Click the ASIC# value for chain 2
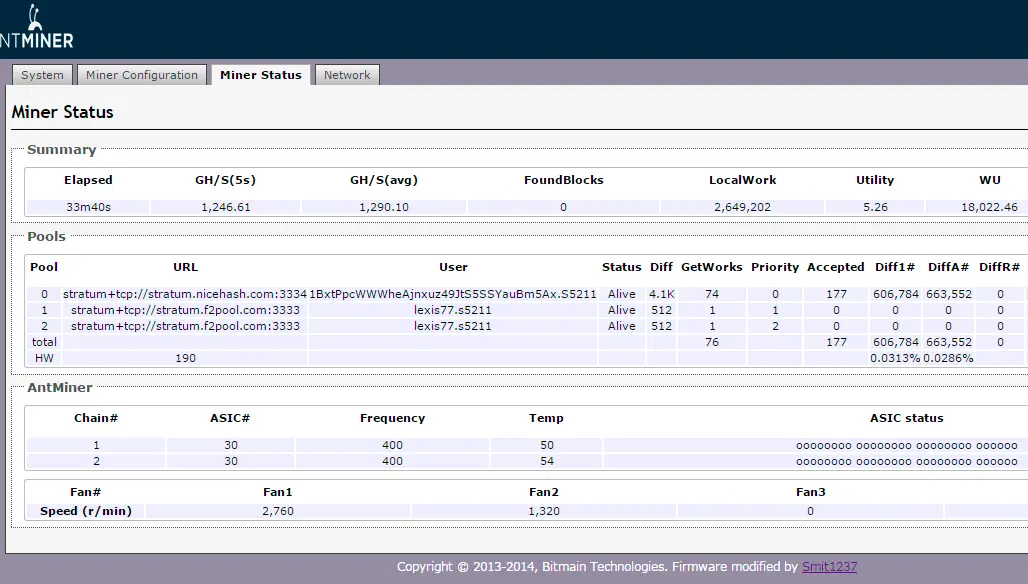 [x=231, y=461]
